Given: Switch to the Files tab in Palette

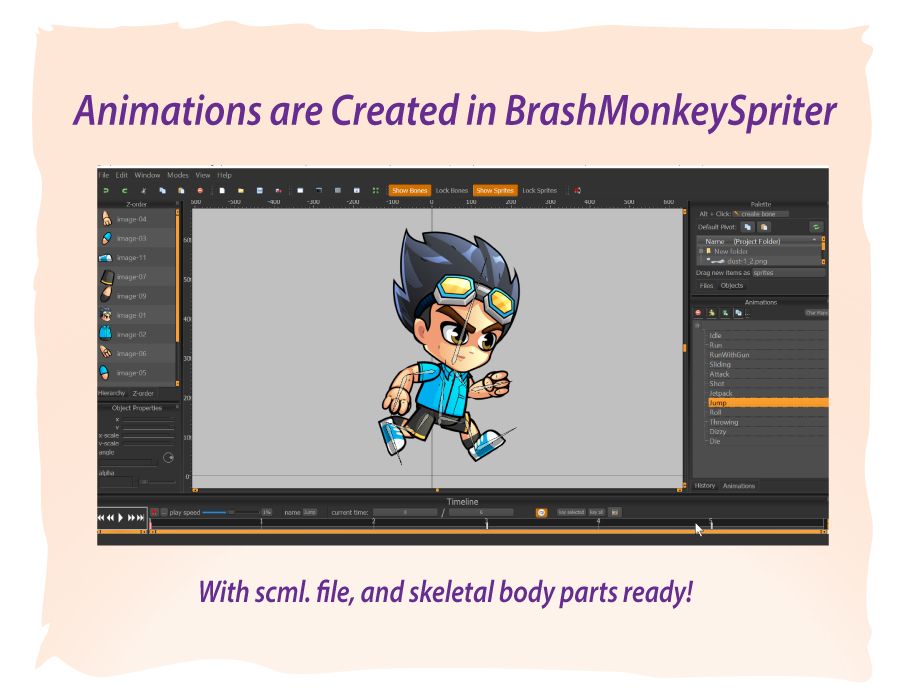Looking at the screenshot, I should (706, 286).
